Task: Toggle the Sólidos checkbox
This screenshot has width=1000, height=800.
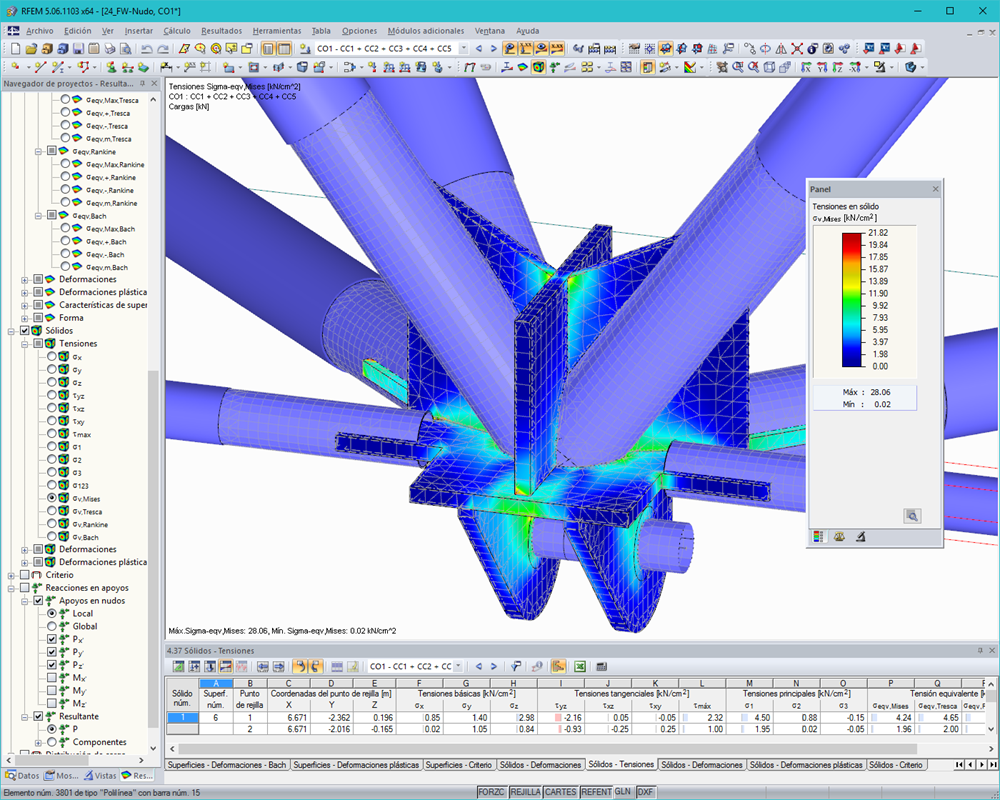Action: tap(25, 330)
